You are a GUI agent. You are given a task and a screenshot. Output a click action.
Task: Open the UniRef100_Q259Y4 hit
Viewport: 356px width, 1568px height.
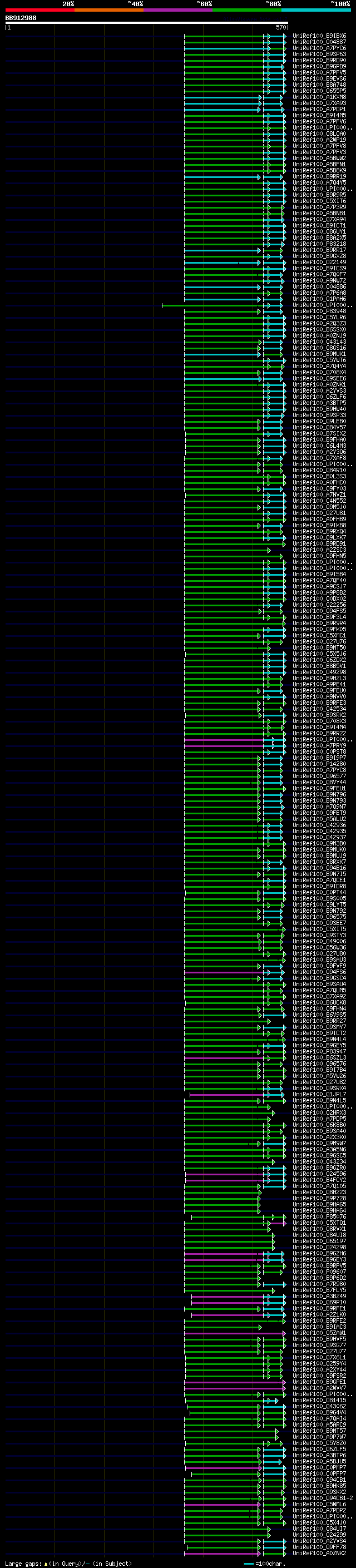319,1363
